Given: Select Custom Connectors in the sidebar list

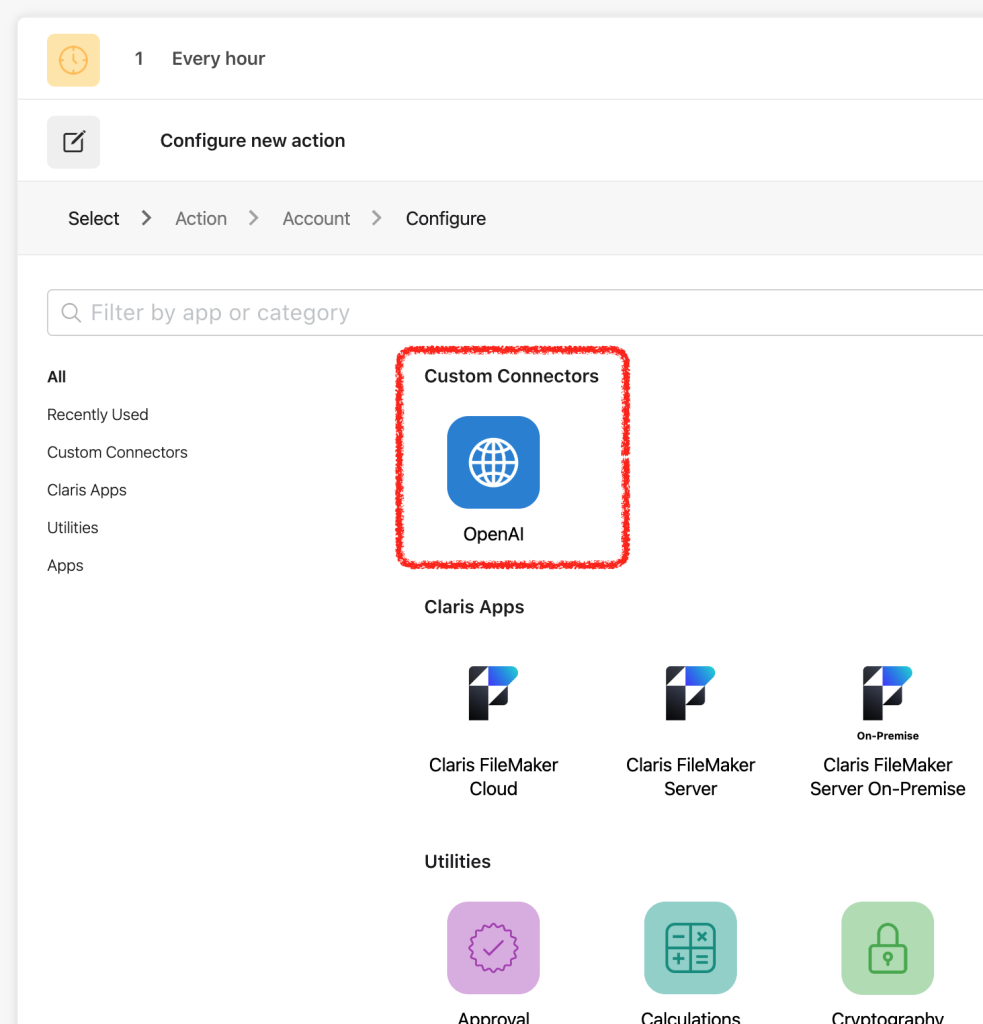Looking at the screenshot, I should click(117, 453).
